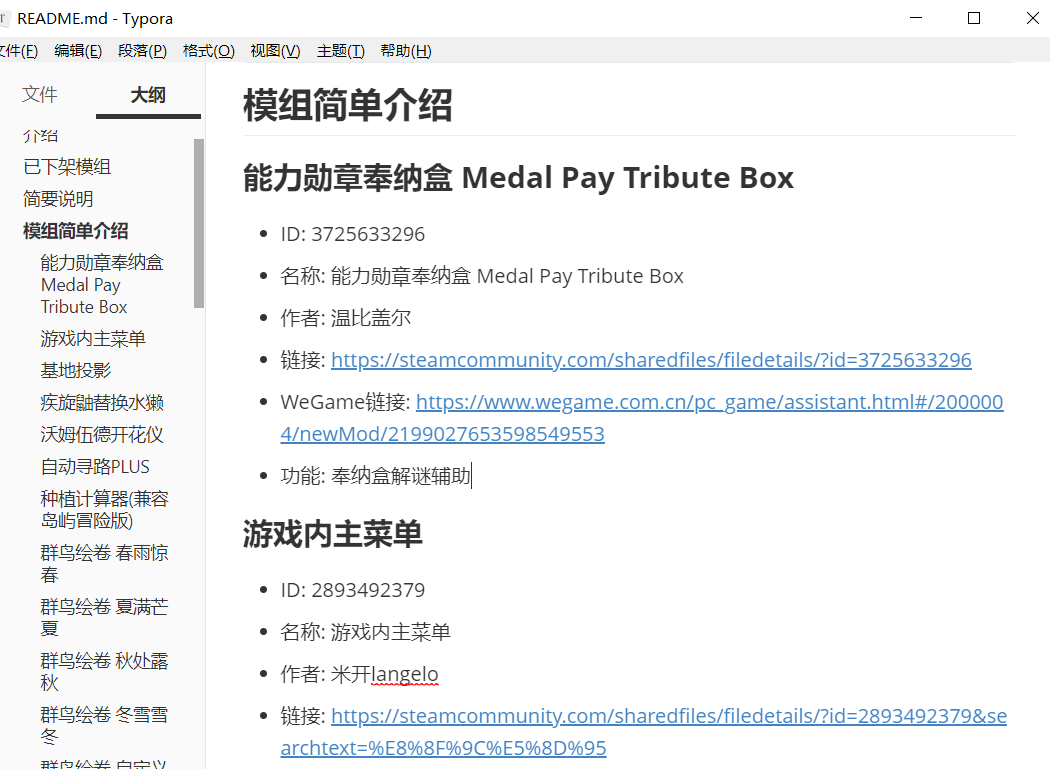The image size is (1050, 769).
Task: Click the 能力勋章奉纳盒 Medal Pay Tribute Box heading
Action: [518, 178]
